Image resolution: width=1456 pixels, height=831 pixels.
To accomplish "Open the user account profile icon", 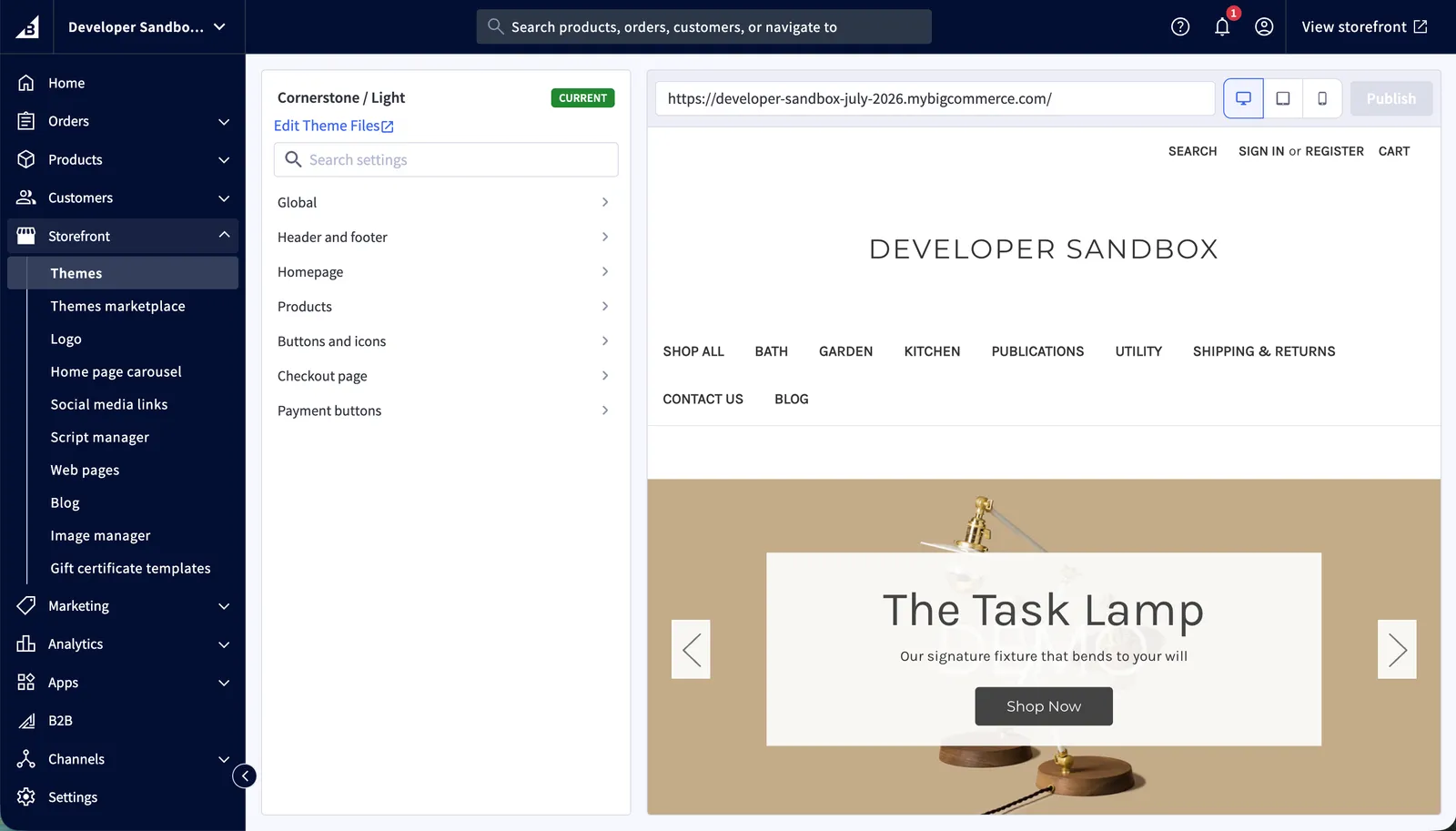I will coord(1264,26).
